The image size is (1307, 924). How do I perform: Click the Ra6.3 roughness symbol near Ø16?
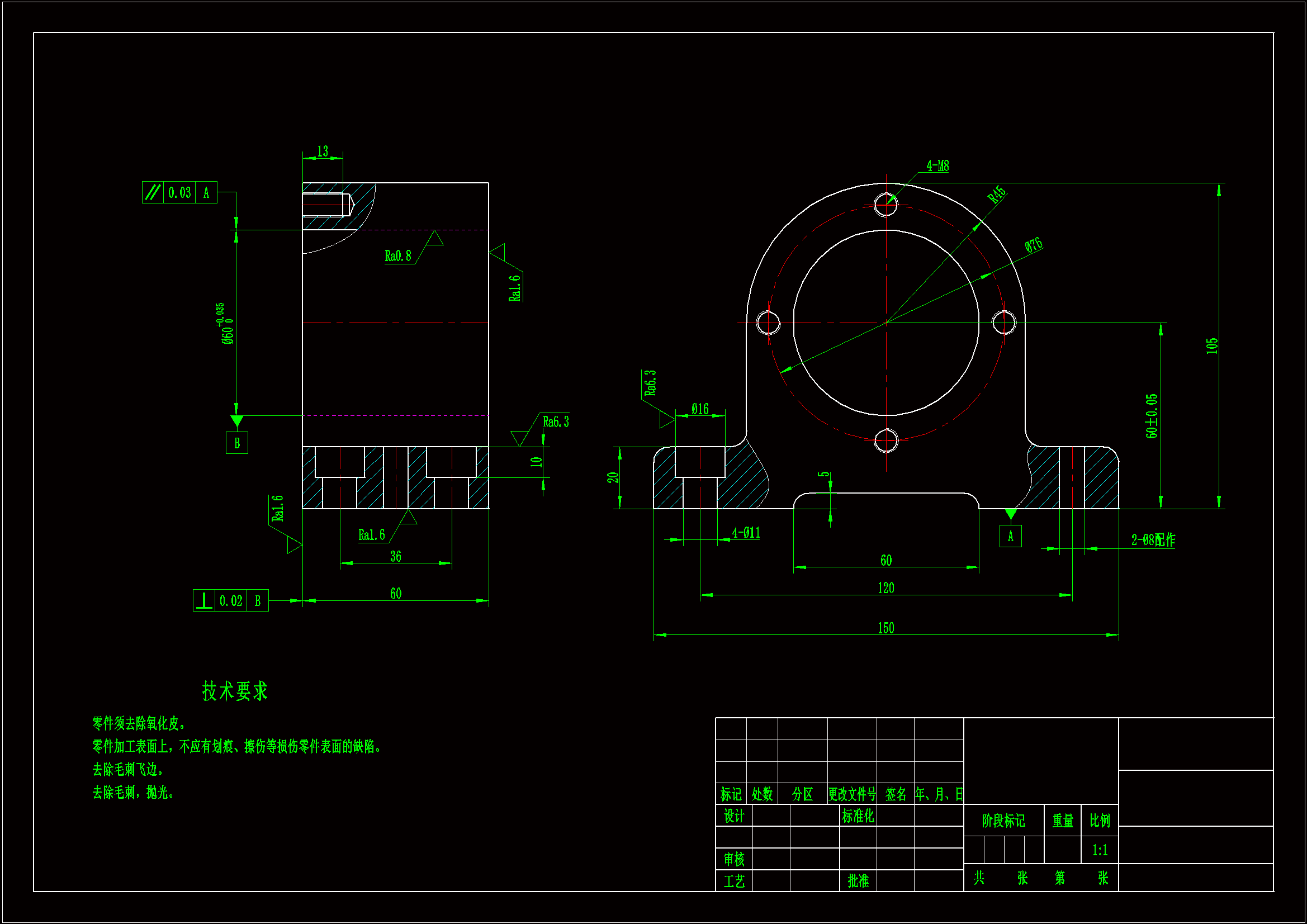coord(650,382)
